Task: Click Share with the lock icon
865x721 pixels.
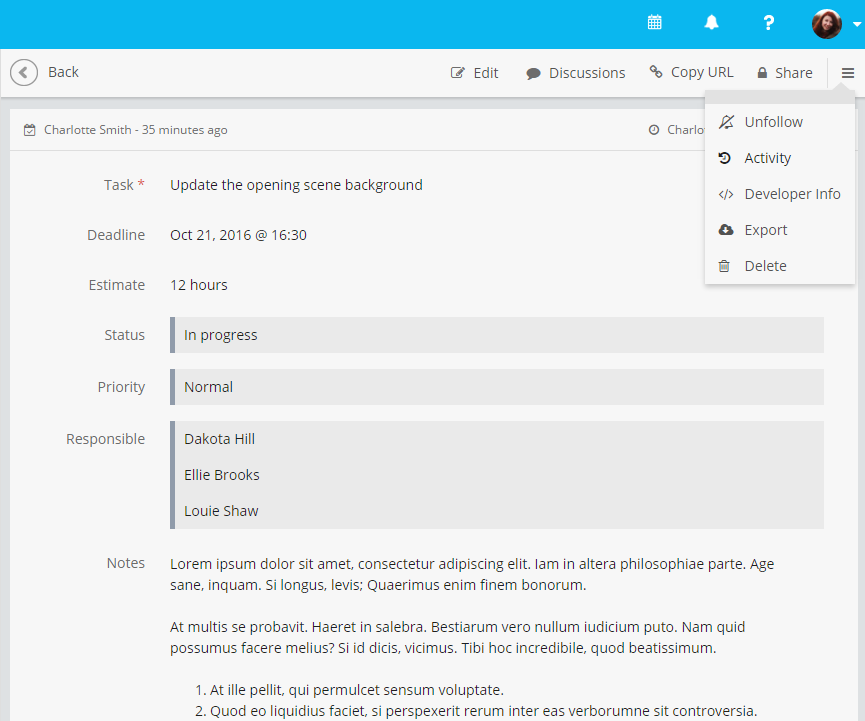Action: (784, 73)
